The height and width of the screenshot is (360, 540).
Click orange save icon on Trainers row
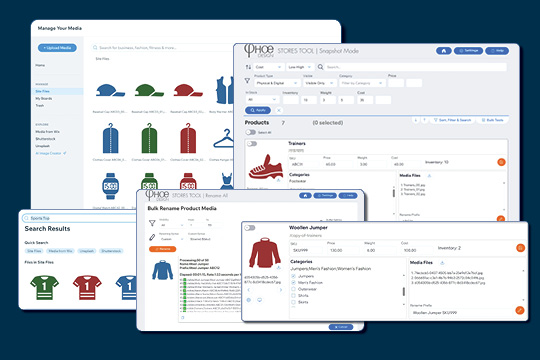[x=501, y=162]
